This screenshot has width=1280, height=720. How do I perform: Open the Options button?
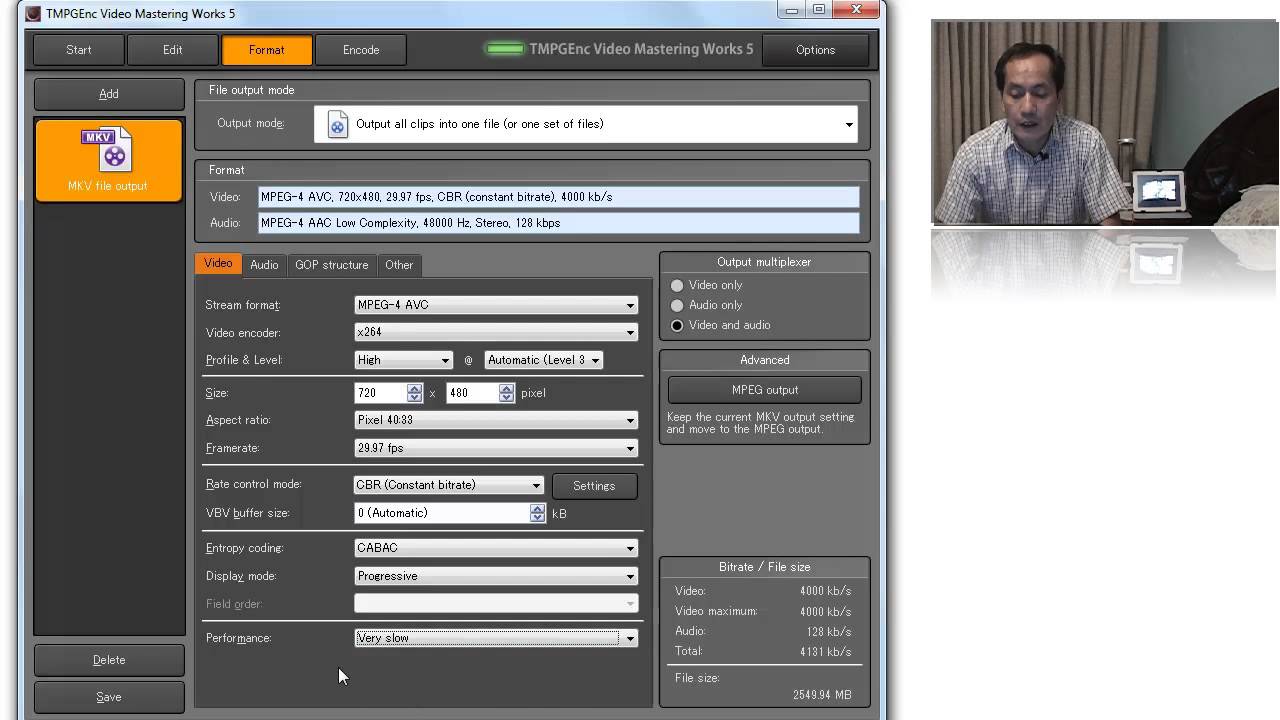point(815,50)
